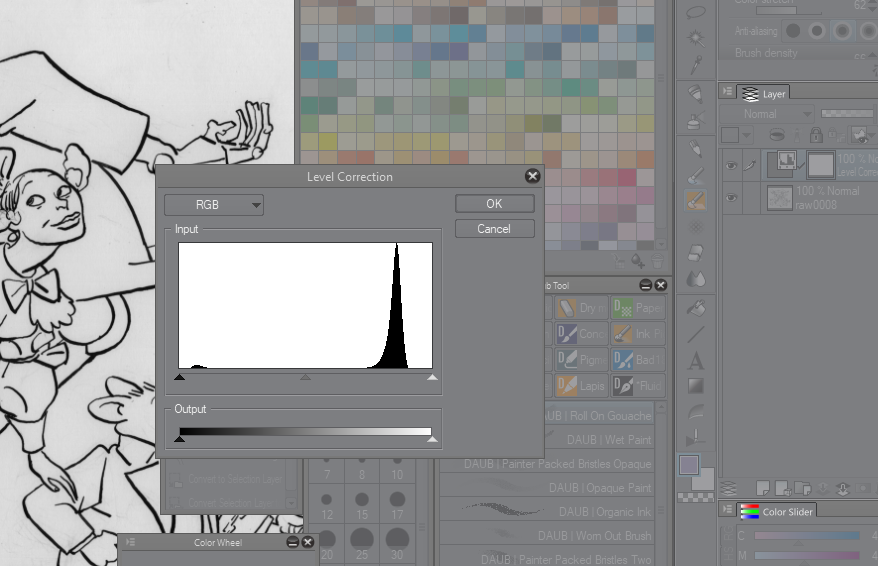Switch to the Layer tab
The width and height of the screenshot is (878, 566).
click(764, 93)
